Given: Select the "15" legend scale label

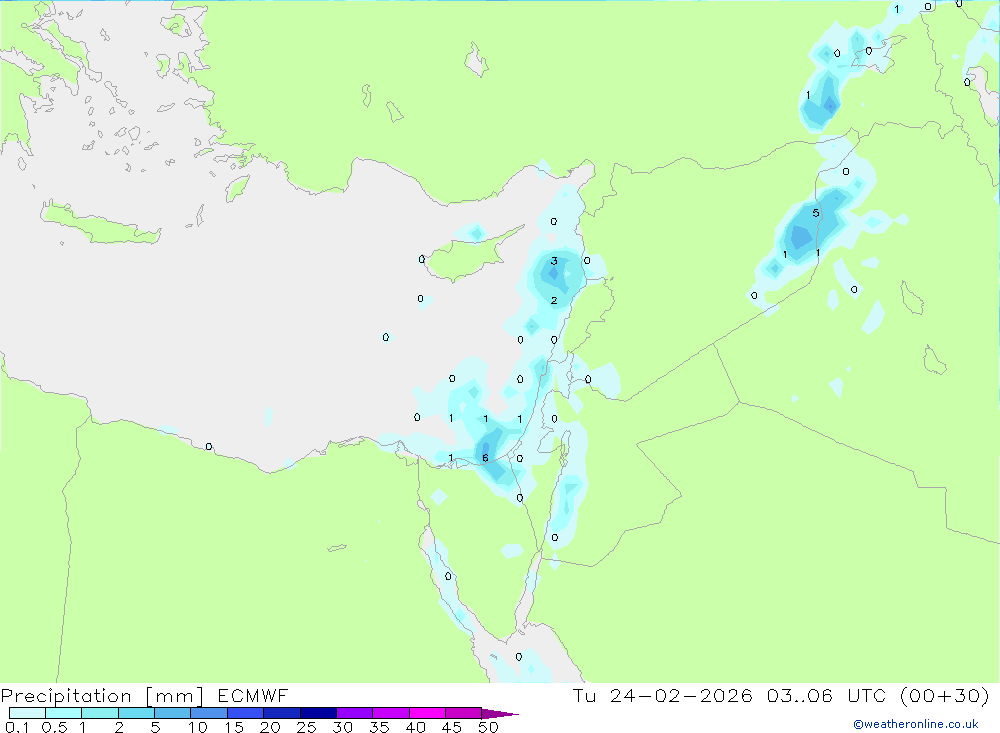Looking at the screenshot, I should click(x=234, y=727).
